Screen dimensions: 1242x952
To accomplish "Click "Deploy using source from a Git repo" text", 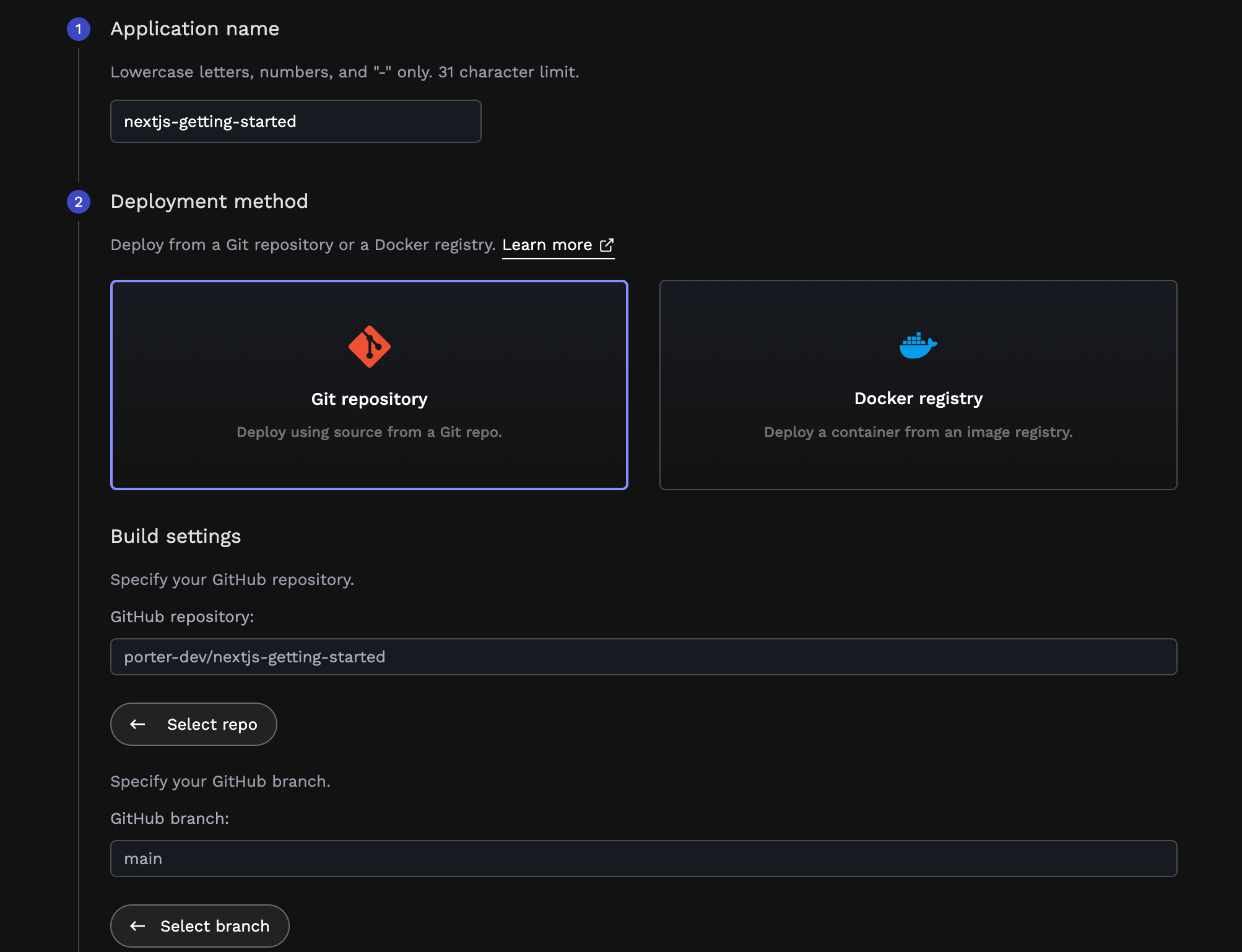I will (x=369, y=432).
